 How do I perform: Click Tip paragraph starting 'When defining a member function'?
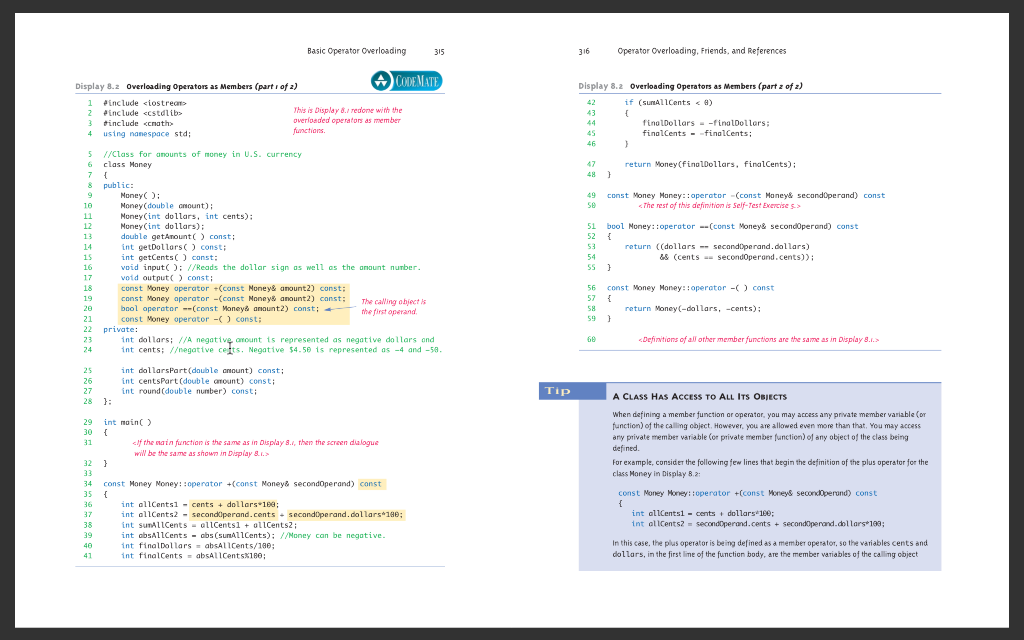[769, 432]
